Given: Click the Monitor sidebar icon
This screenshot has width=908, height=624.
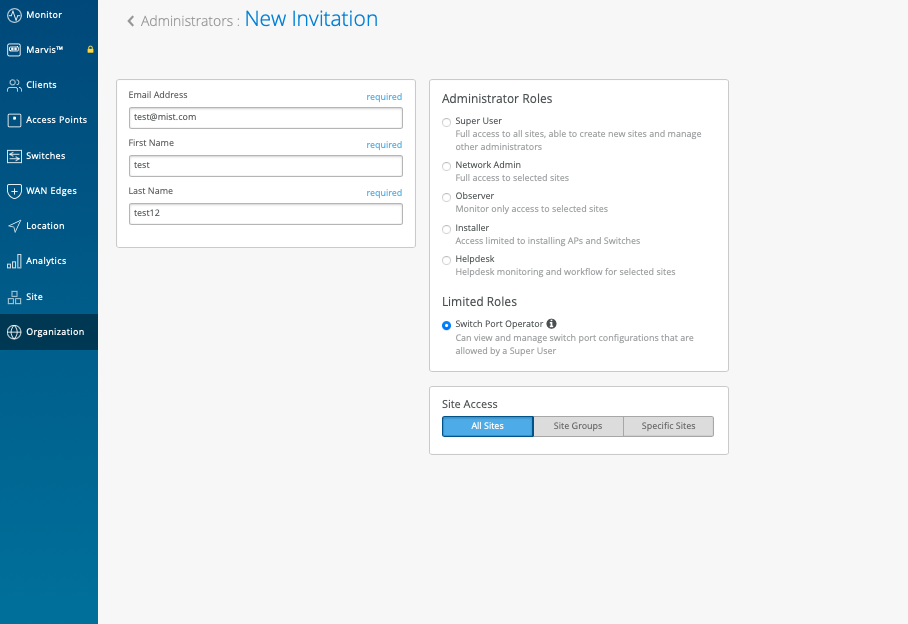Looking at the screenshot, I should point(14,15).
